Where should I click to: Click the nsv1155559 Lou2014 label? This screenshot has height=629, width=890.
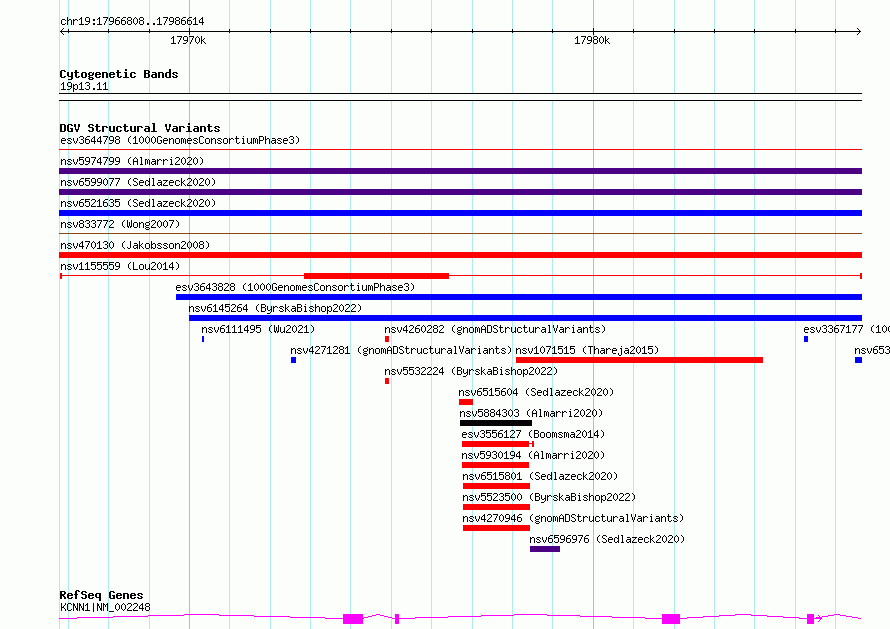[120, 266]
